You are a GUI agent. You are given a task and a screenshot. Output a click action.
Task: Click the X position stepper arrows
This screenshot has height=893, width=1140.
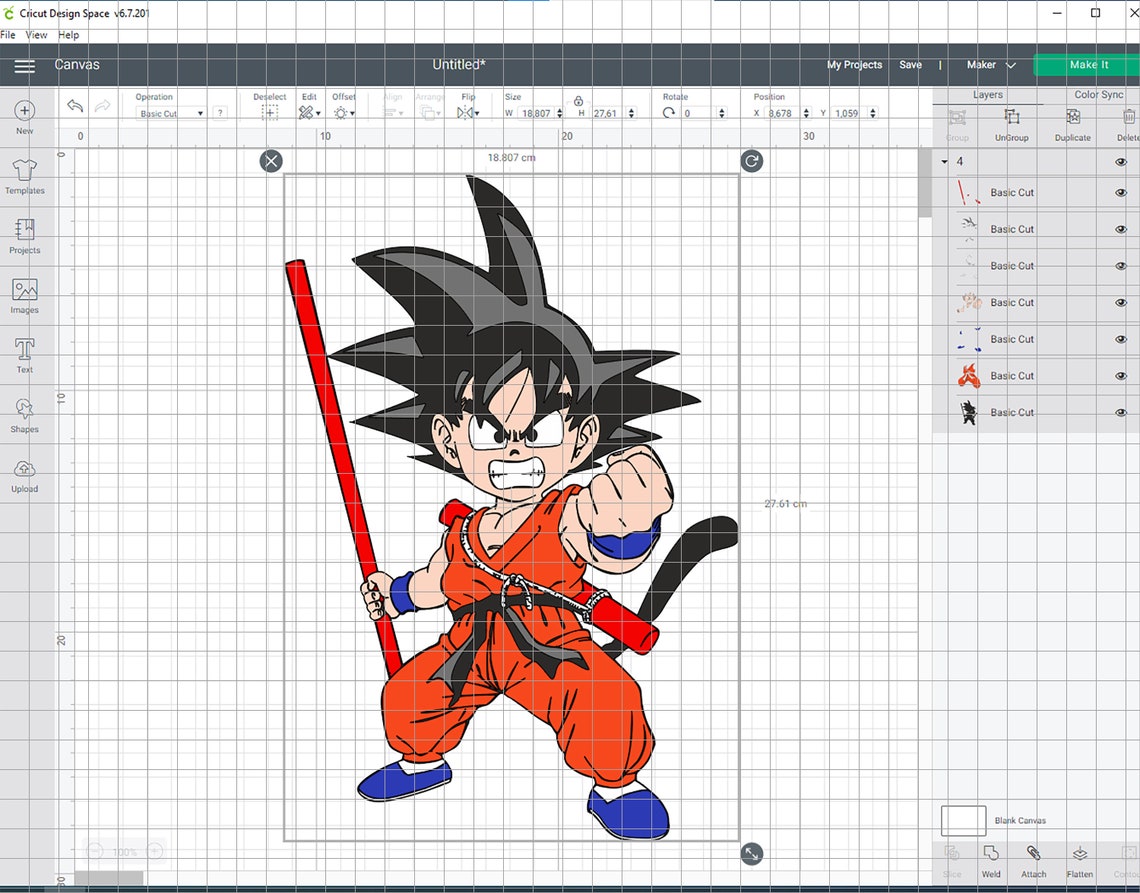click(806, 113)
